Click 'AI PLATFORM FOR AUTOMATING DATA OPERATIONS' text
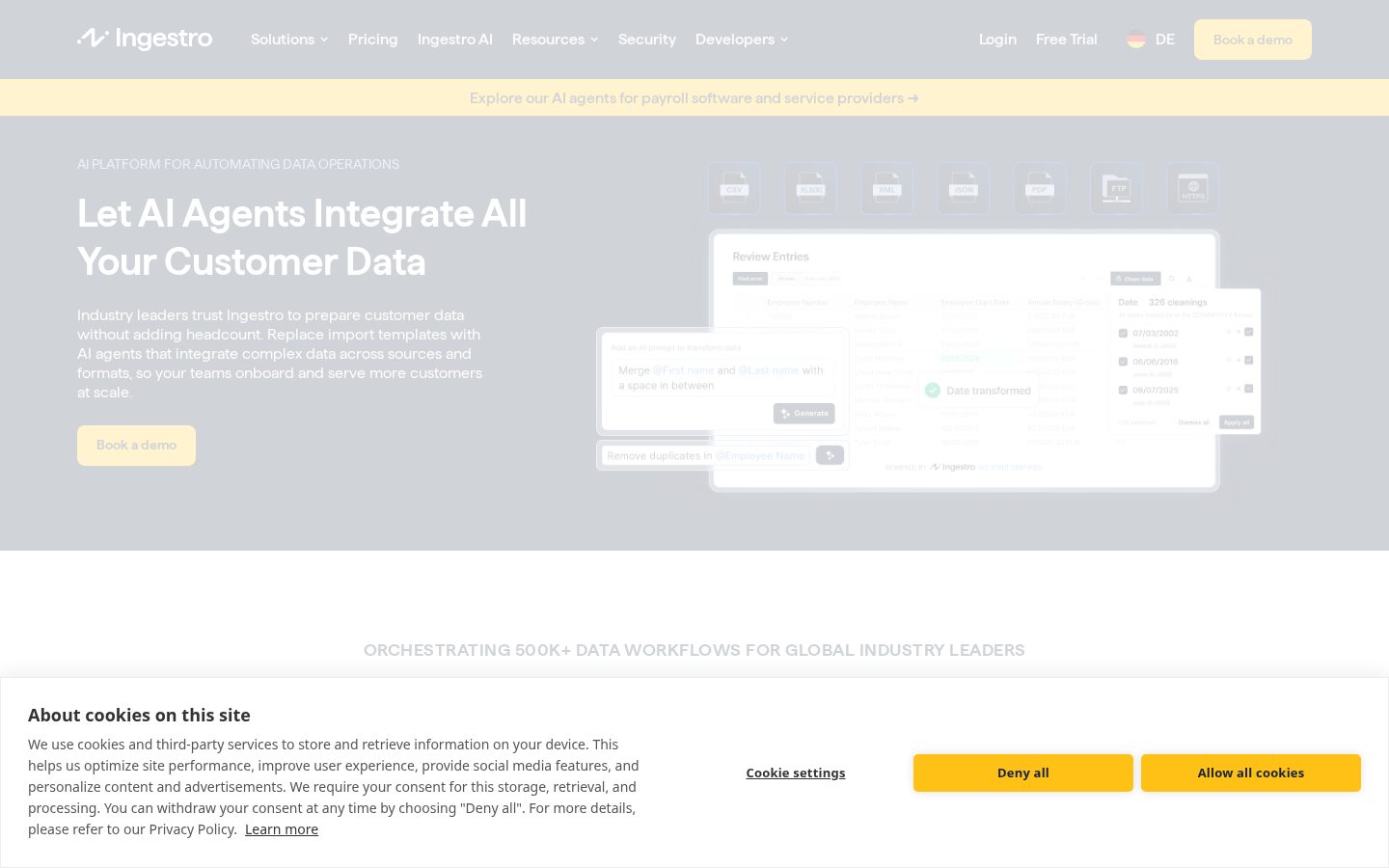The height and width of the screenshot is (868, 1389). [x=238, y=164]
